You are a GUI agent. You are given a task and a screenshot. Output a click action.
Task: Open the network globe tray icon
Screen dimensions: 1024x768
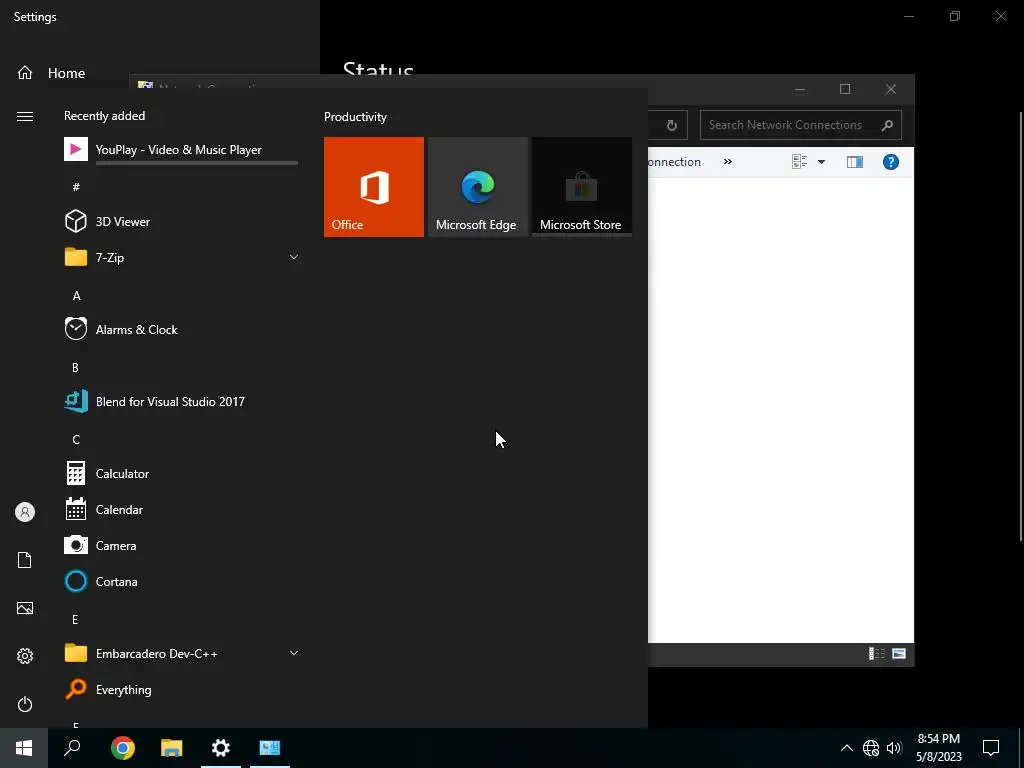click(x=871, y=748)
